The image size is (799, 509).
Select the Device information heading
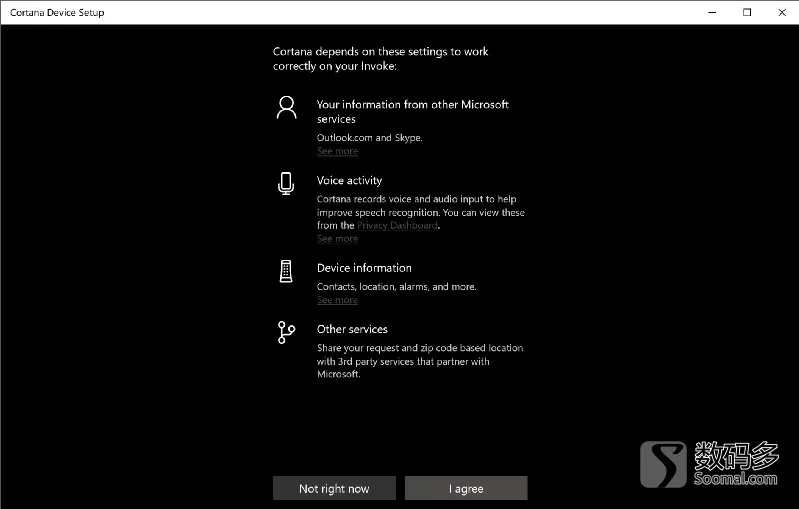(x=364, y=268)
